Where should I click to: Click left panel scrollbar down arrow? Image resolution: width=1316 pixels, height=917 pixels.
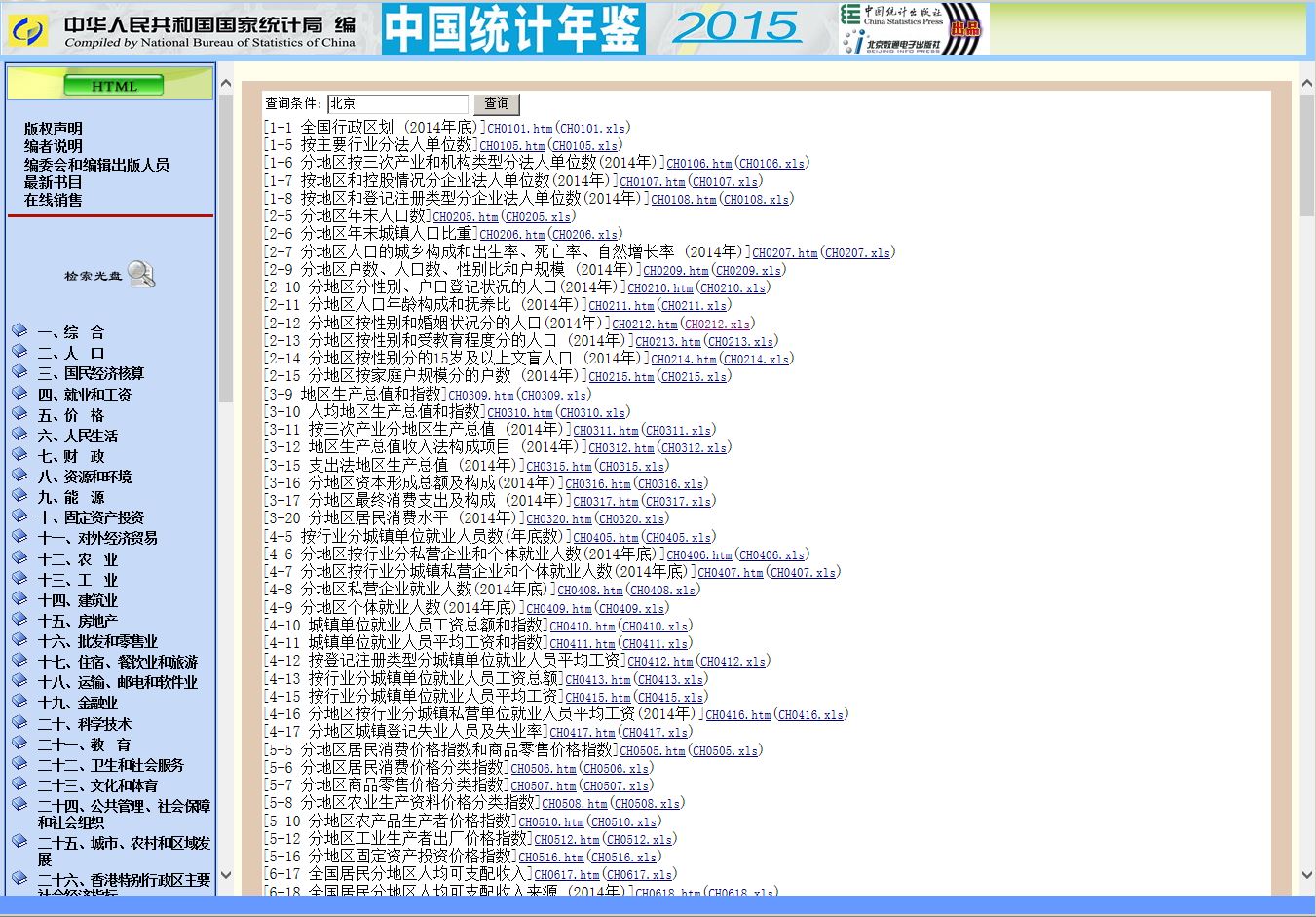click(x=226, y=875)
